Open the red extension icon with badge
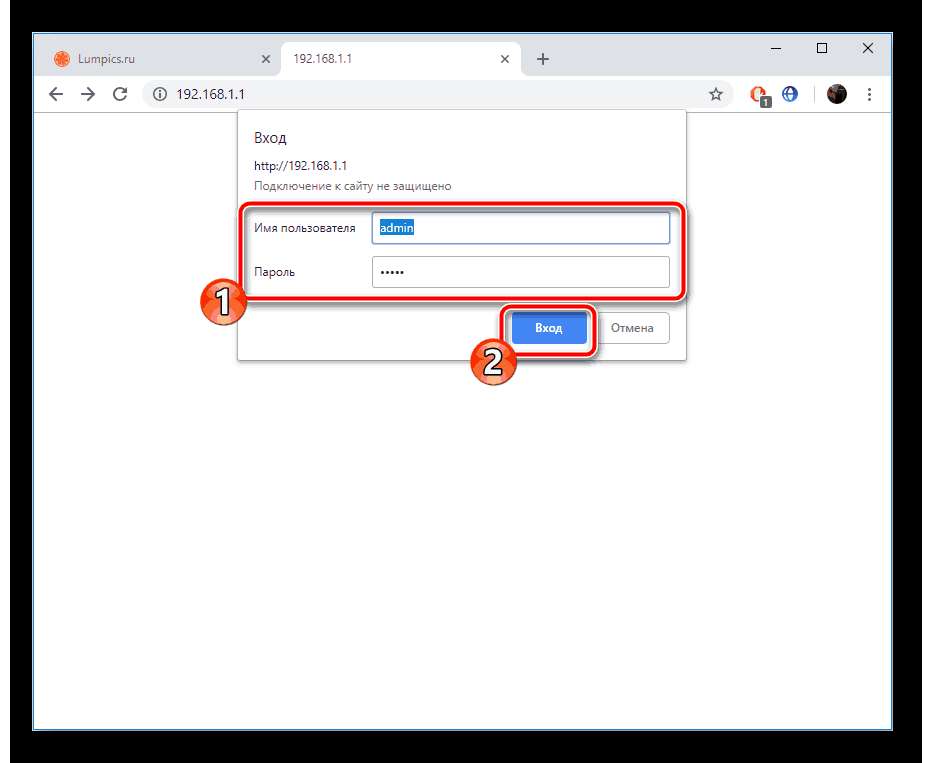Screen dimensions: 925x763 click(x=759, y=95)
